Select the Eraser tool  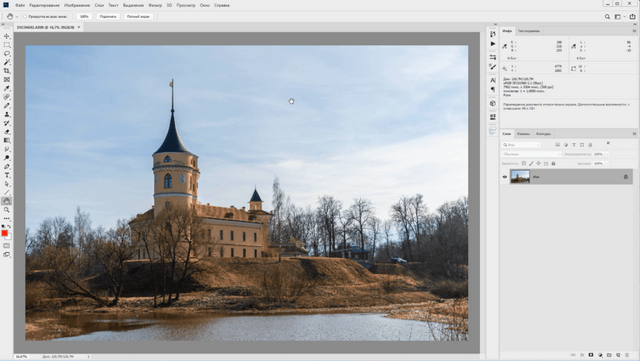[x=7, y=132]
